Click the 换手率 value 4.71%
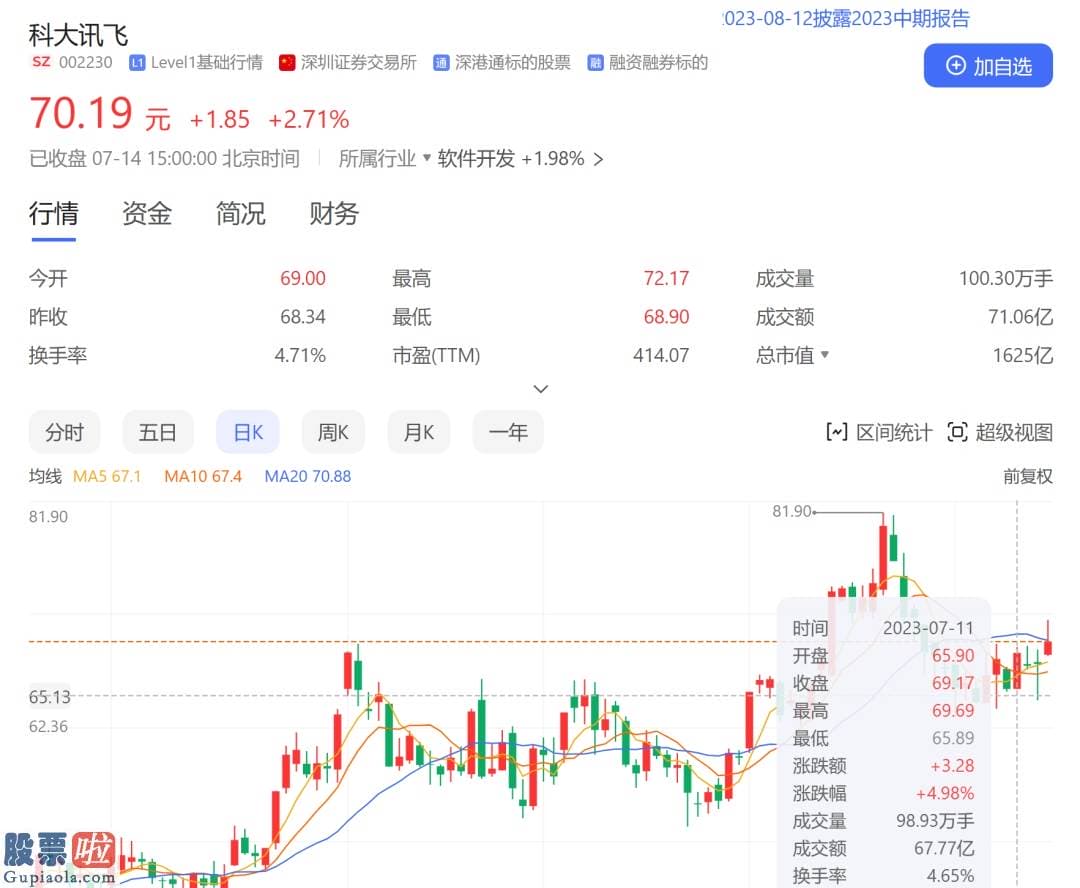Image resolution: width=1080 pixels, height=888 pixels. (x=300, y=355)
